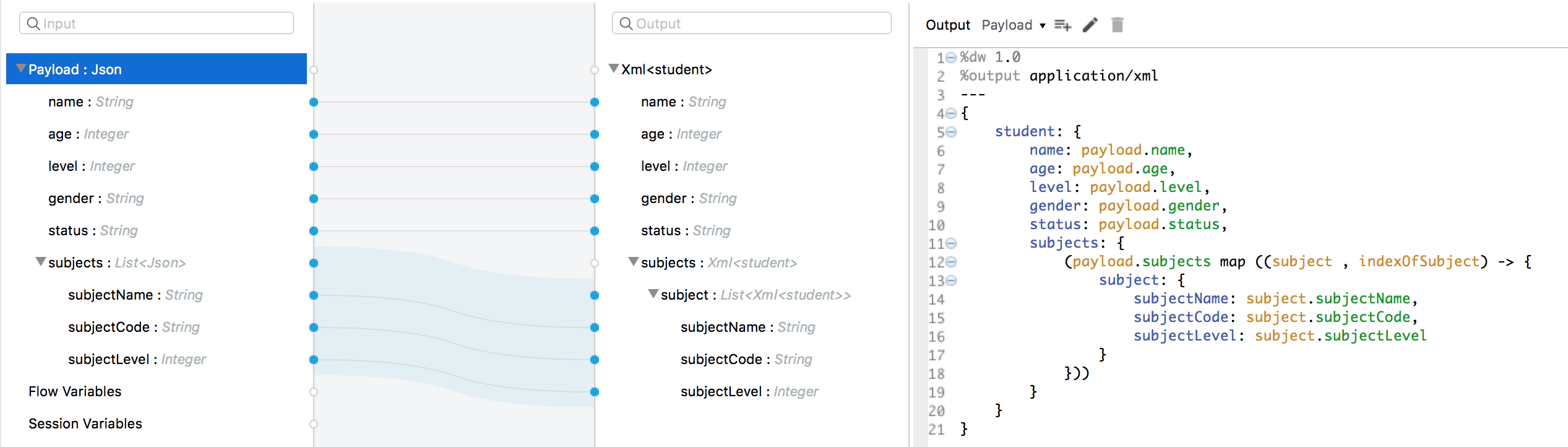
Task: Collapse the Payload : Json tree node
Action: 21,69
